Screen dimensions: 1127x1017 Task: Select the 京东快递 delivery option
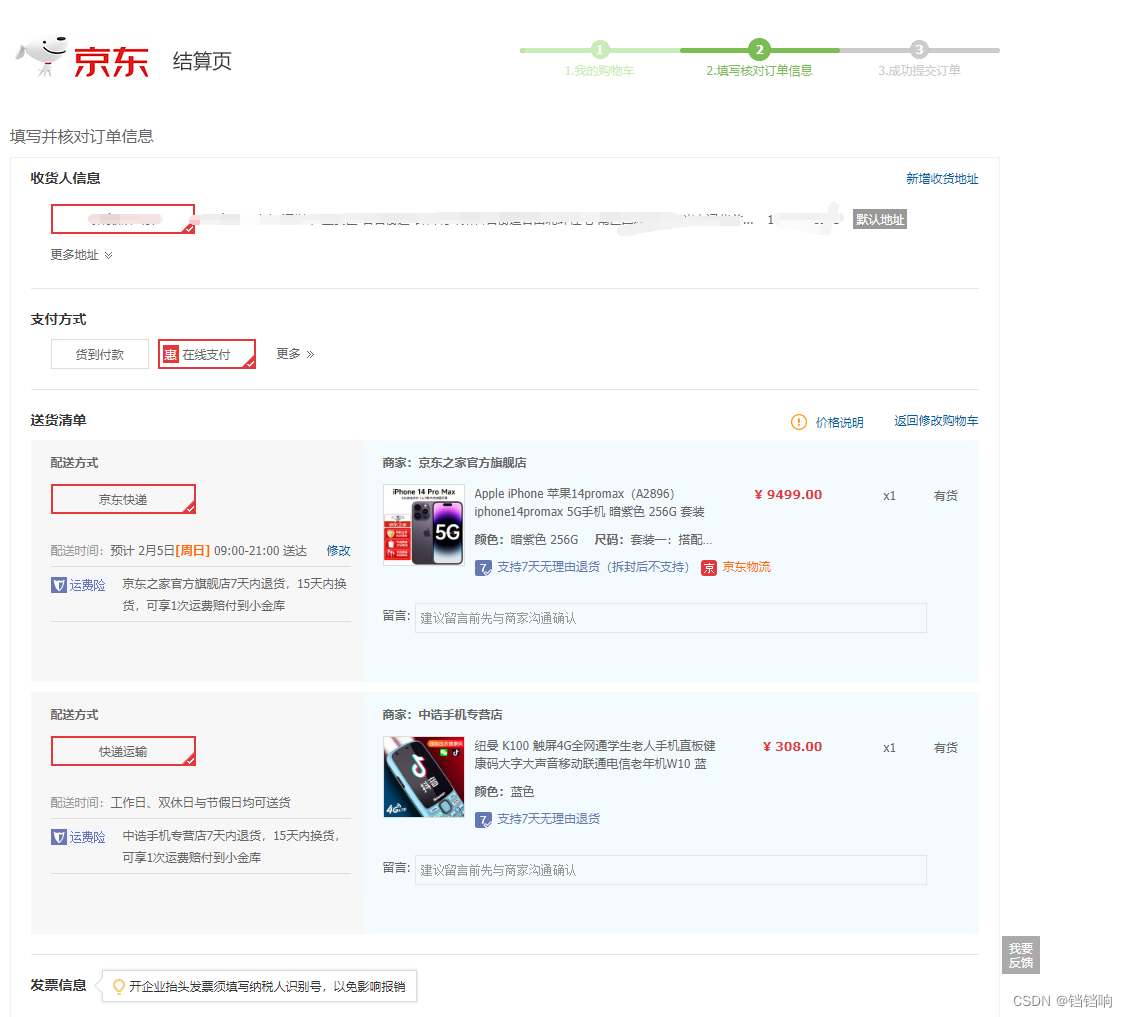(123, 500)
